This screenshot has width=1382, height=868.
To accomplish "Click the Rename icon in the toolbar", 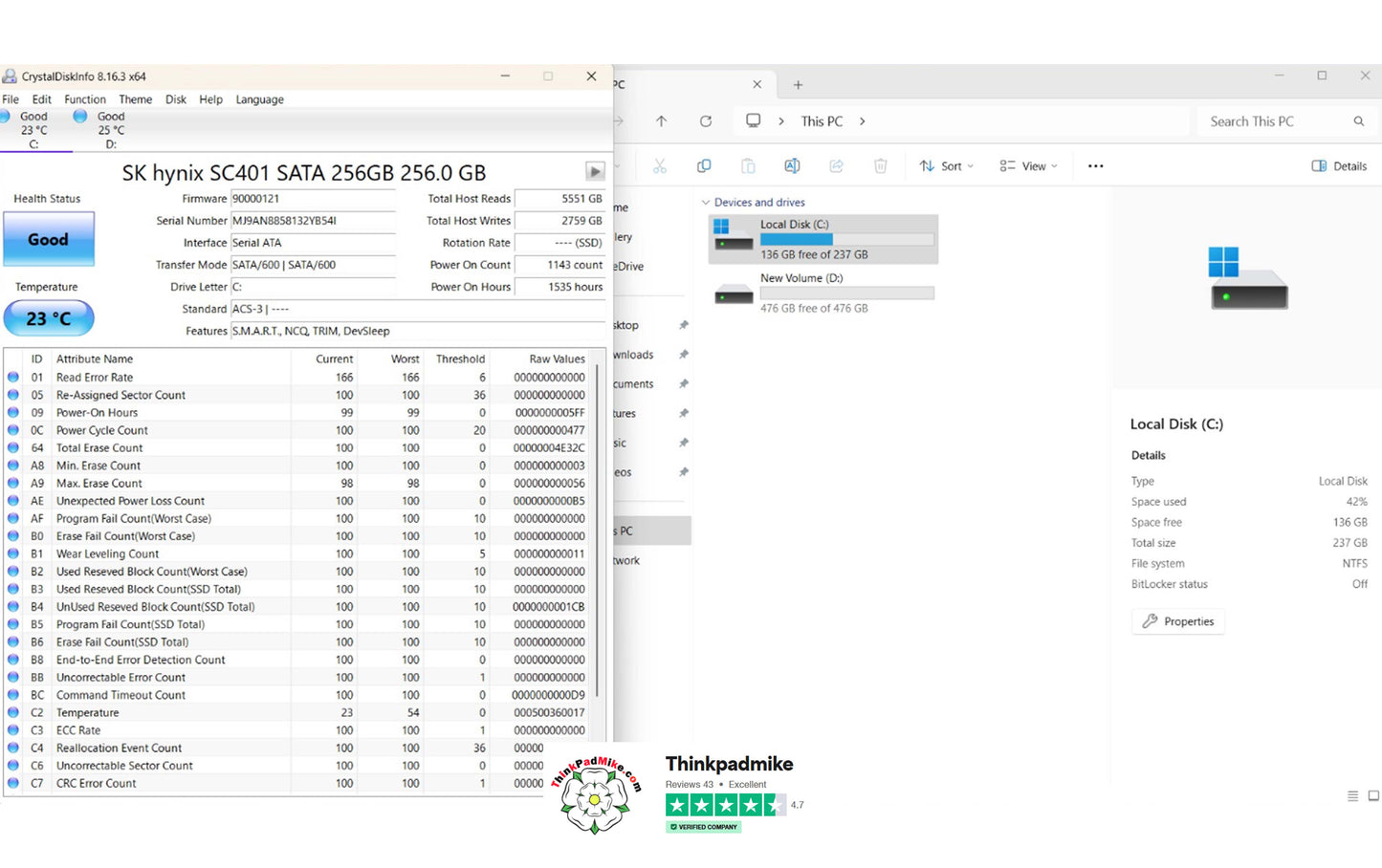I will 792,166.
